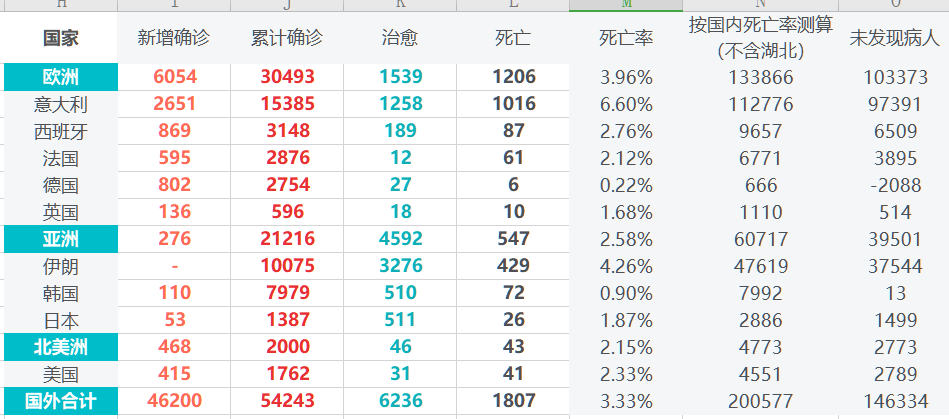This screenshot has width=949, height=419.
Task: Select Europe new cases value 6054
Action: (x=174, y=77)
